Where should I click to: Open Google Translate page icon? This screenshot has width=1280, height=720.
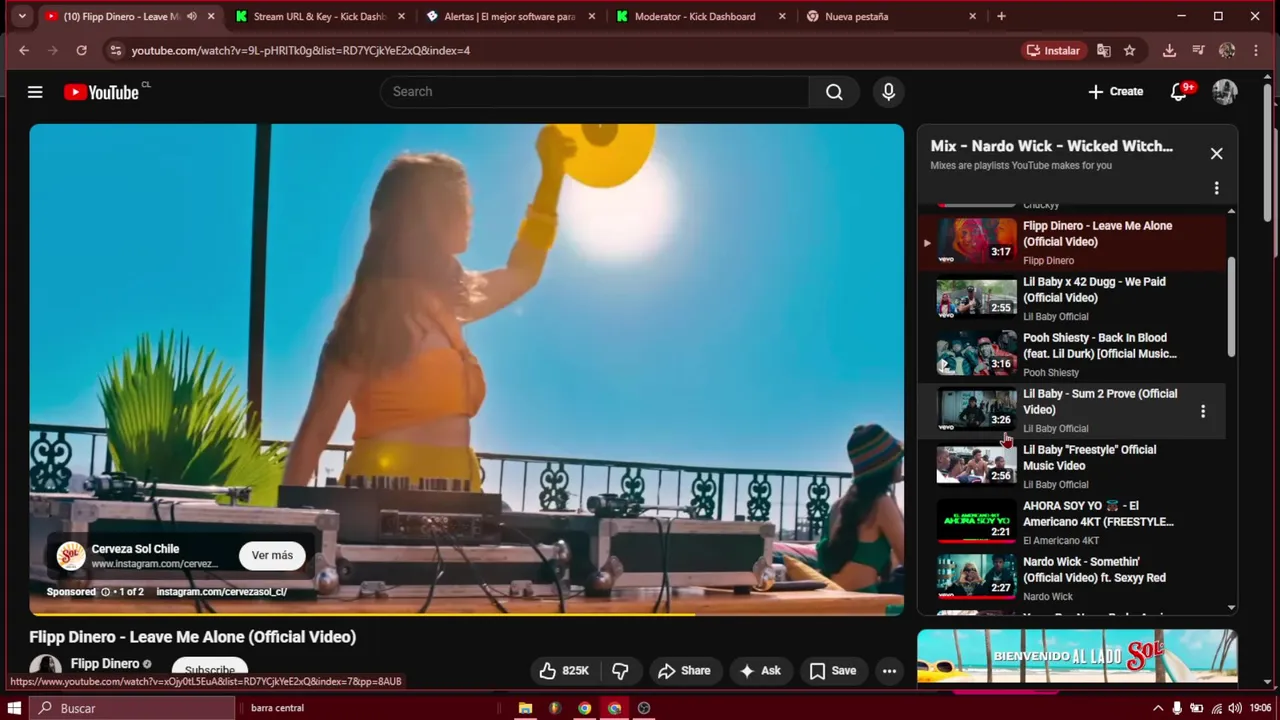[x=1104, y=51]
